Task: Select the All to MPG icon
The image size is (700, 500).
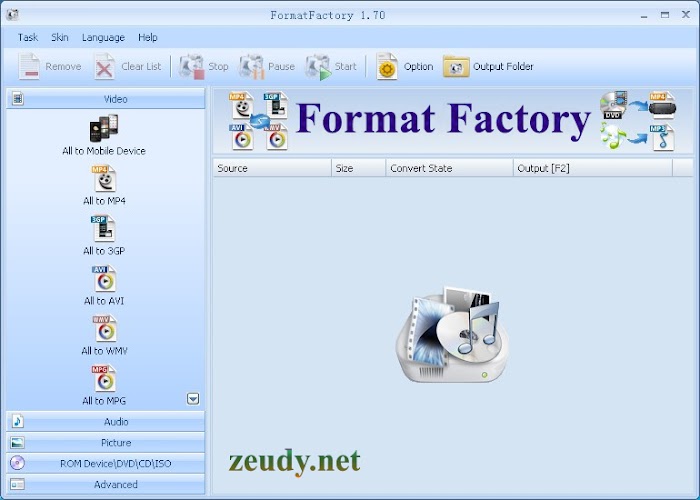Action: click(104, 379)
